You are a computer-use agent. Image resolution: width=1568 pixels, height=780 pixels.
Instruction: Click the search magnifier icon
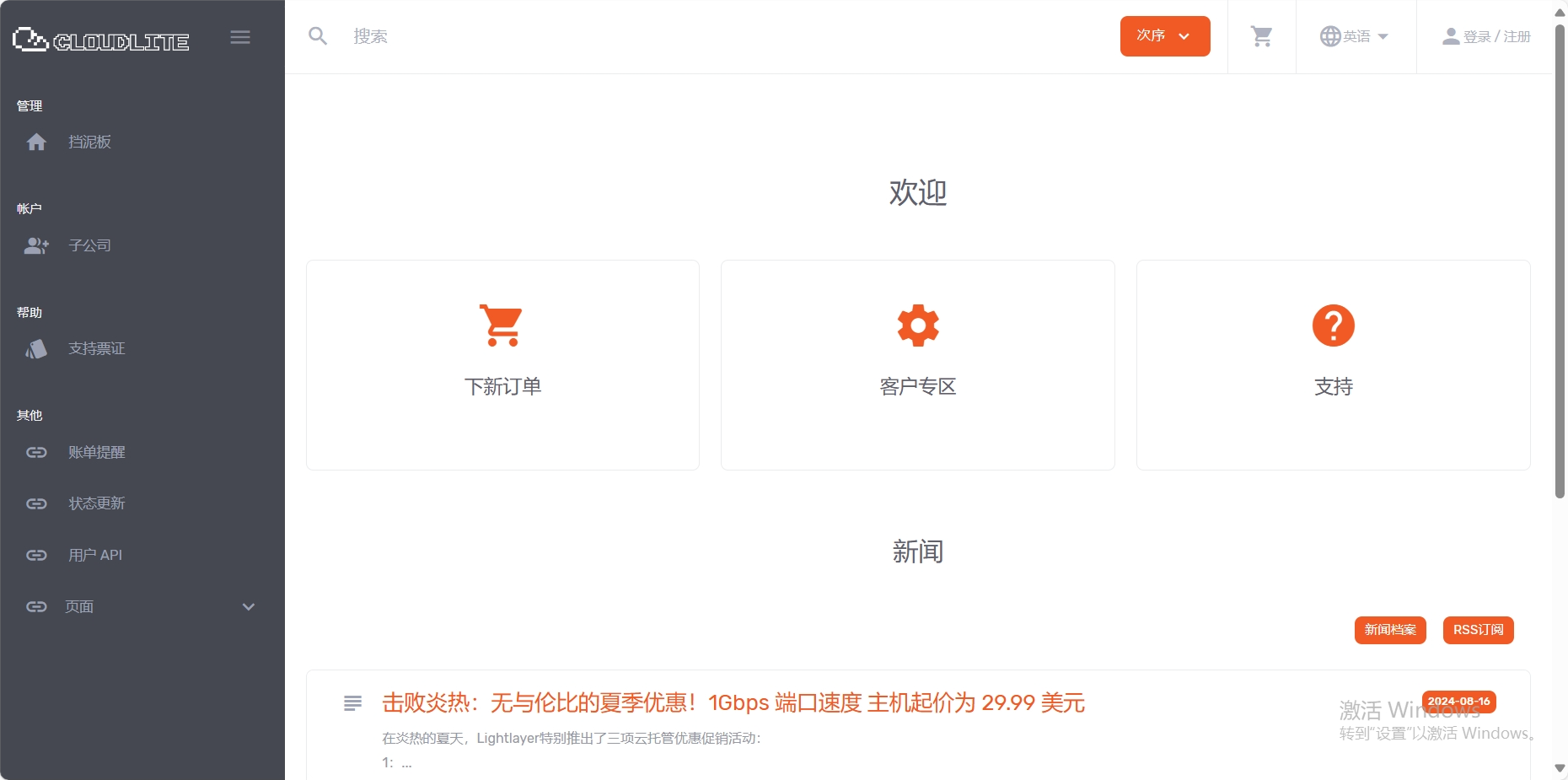point(318,35)
